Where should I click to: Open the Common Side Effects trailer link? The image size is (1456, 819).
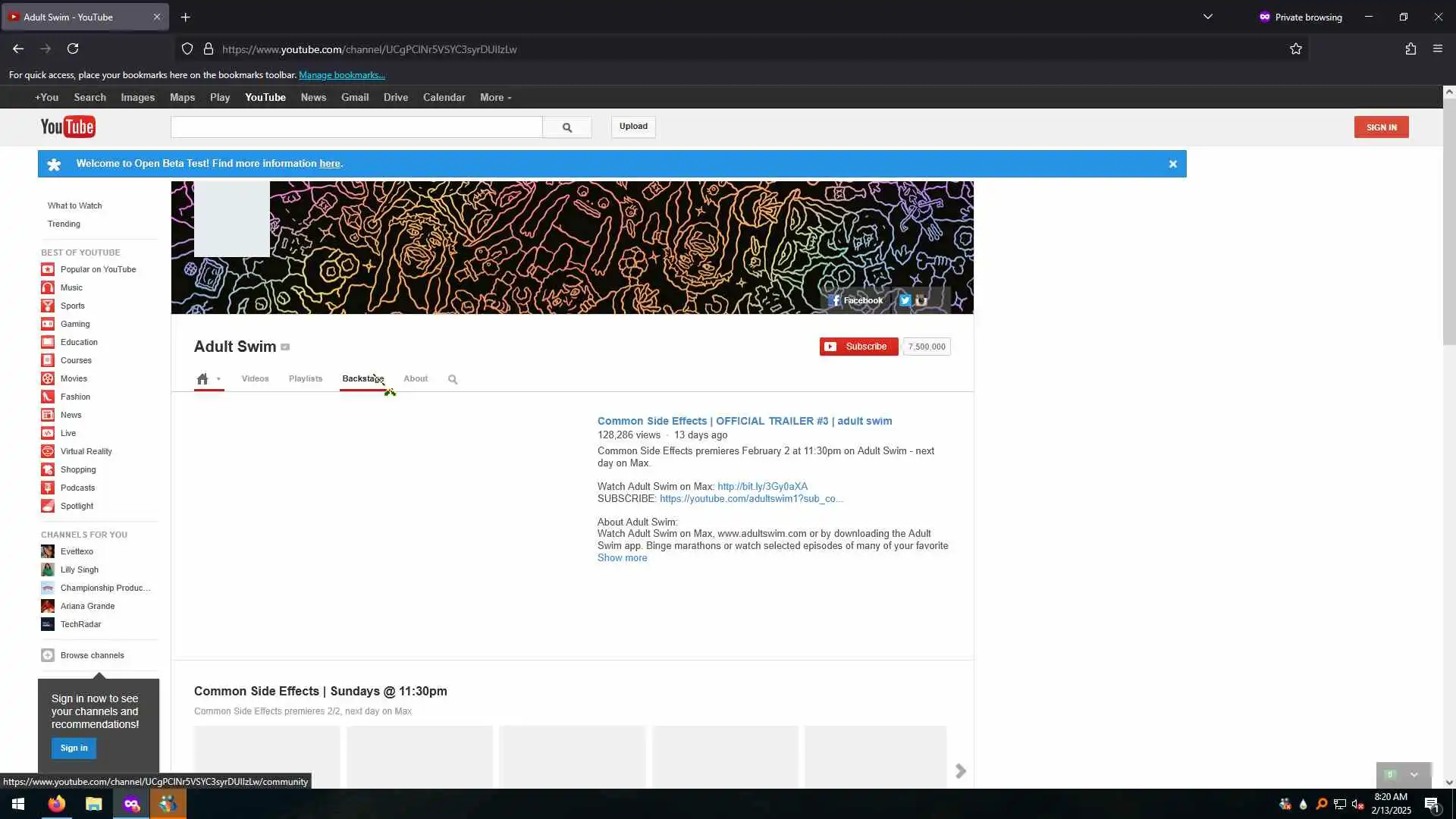click(744, 421)
